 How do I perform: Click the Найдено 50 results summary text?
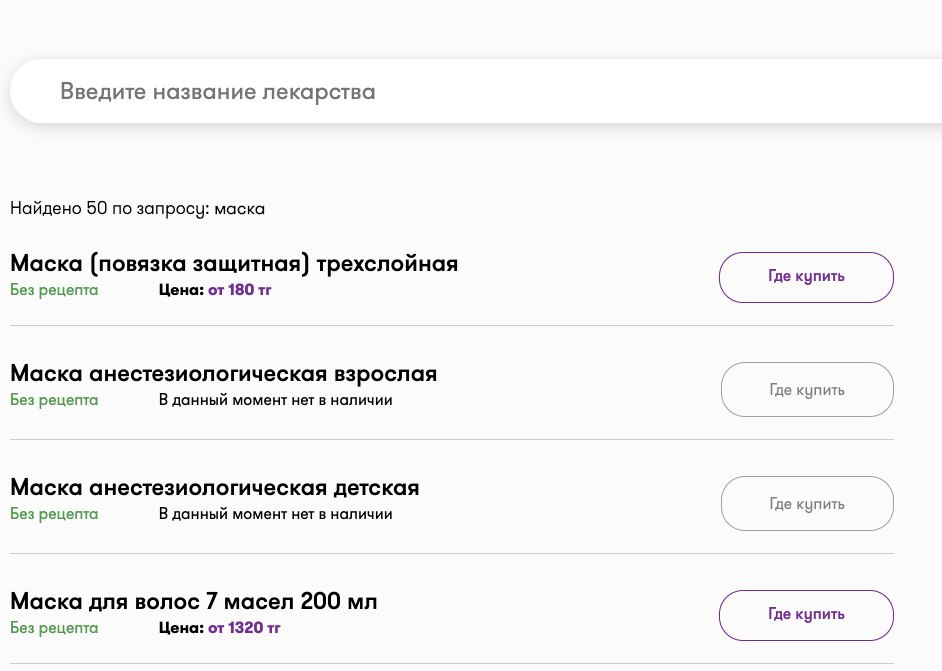click(138, 209)
